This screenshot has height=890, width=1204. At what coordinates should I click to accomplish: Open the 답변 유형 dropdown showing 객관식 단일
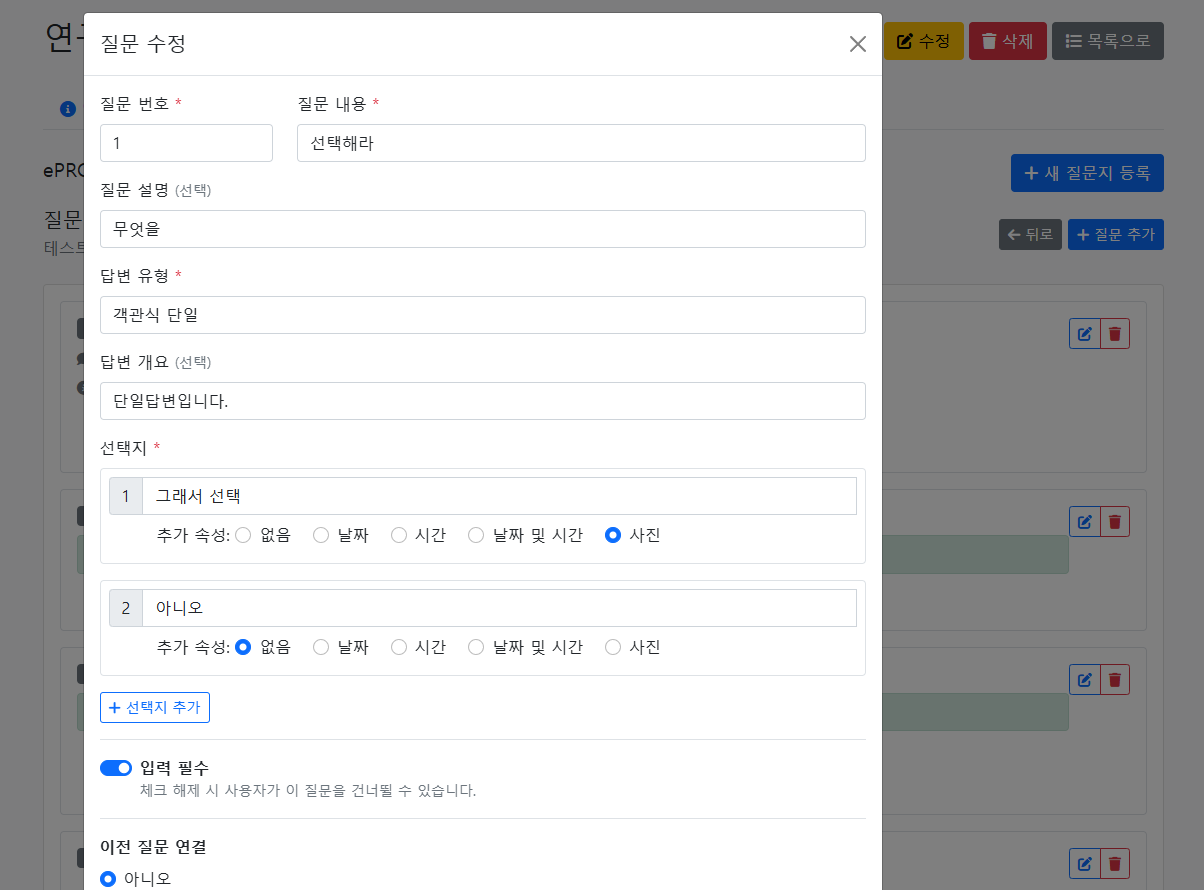click(x=482, y=315)
